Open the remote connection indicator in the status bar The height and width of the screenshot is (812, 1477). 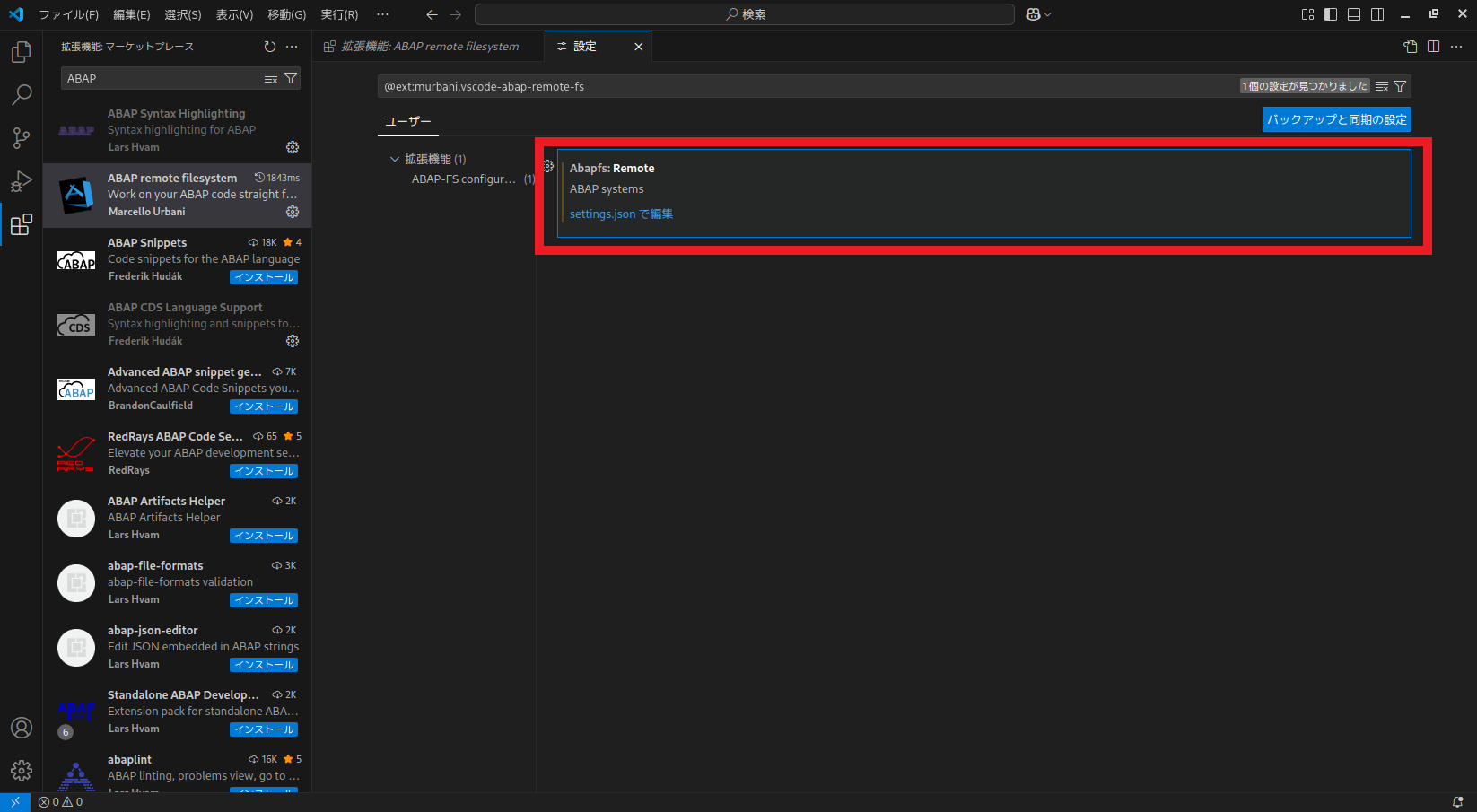click(14, 801)
